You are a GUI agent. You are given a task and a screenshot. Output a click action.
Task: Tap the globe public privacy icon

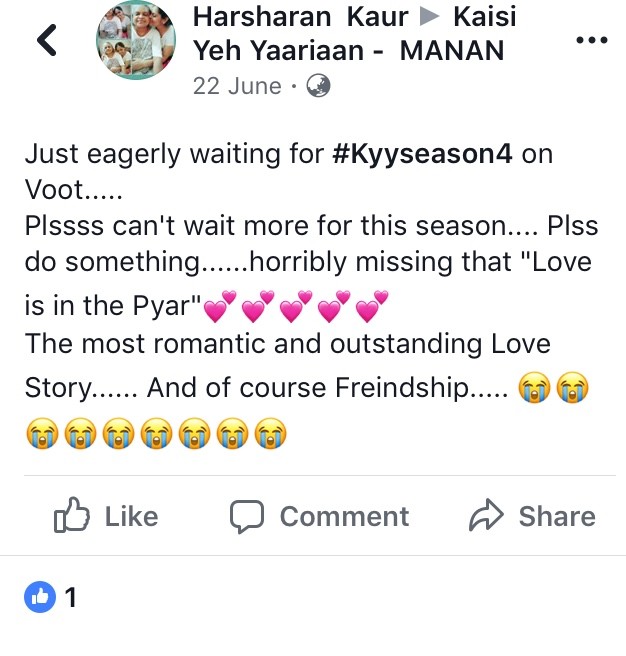[318, 86]
